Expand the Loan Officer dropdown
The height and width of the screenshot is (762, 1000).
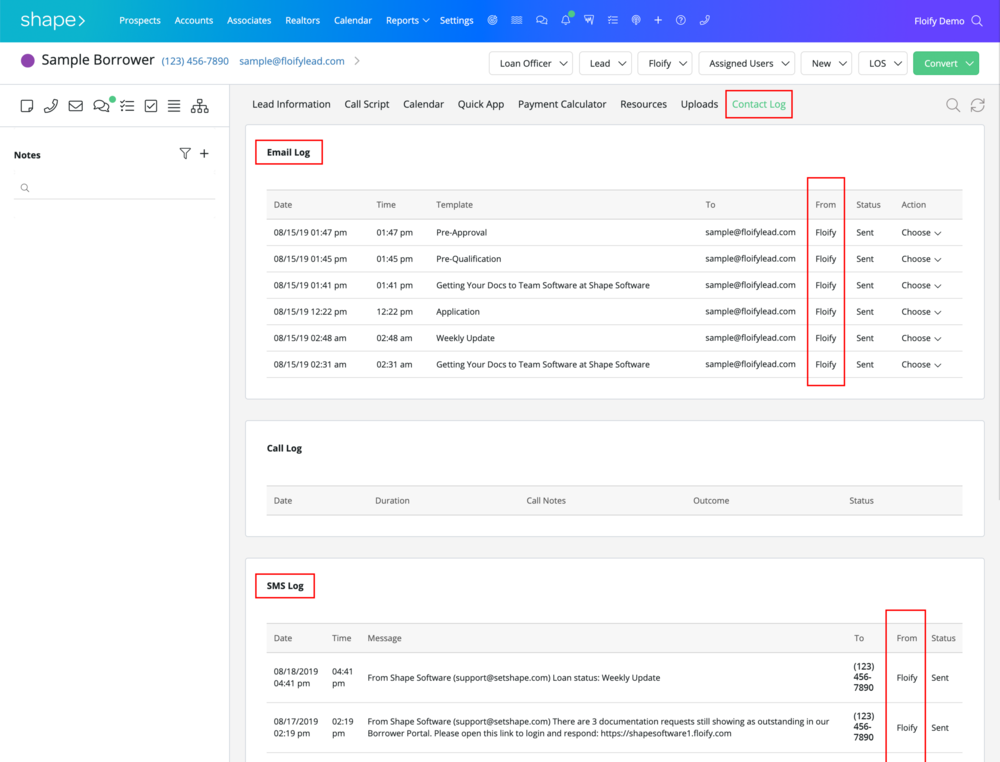coord(531,63)
